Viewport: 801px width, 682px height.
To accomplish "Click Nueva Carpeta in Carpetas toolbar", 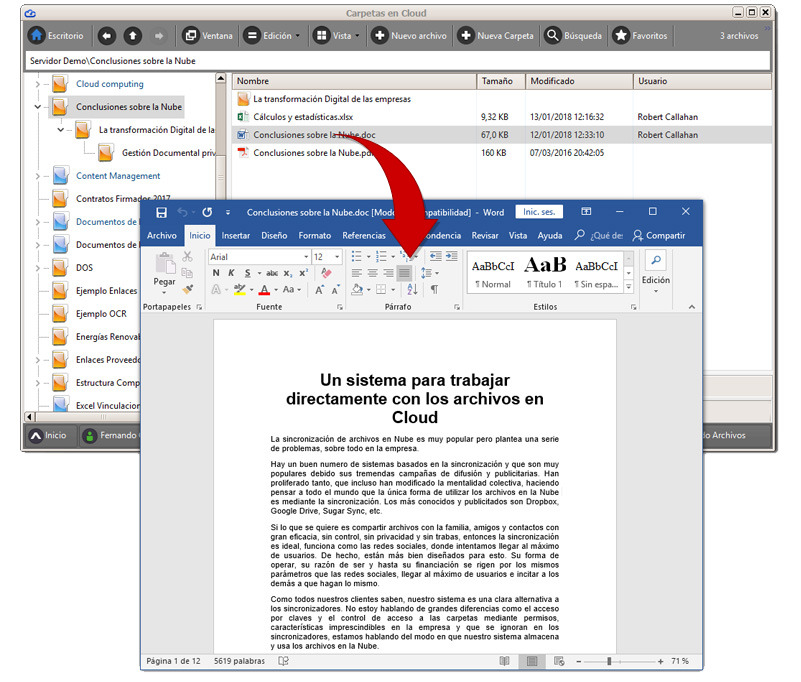I will coord(496,36).
